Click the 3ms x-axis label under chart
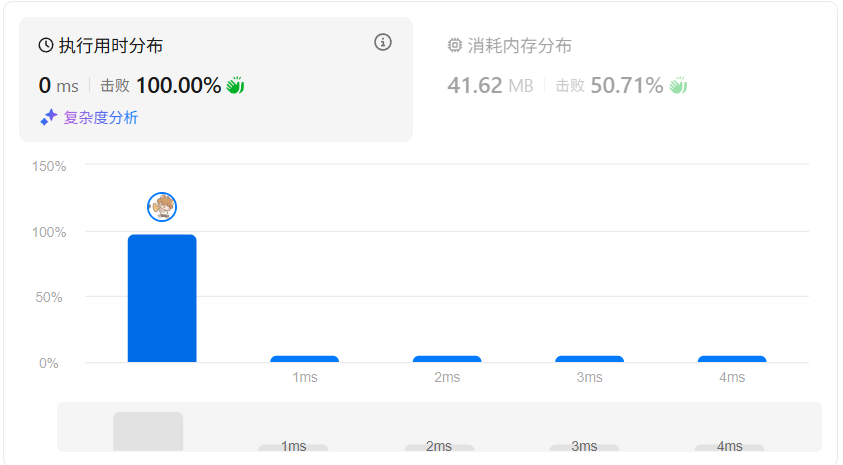 [x=590, y=377]
